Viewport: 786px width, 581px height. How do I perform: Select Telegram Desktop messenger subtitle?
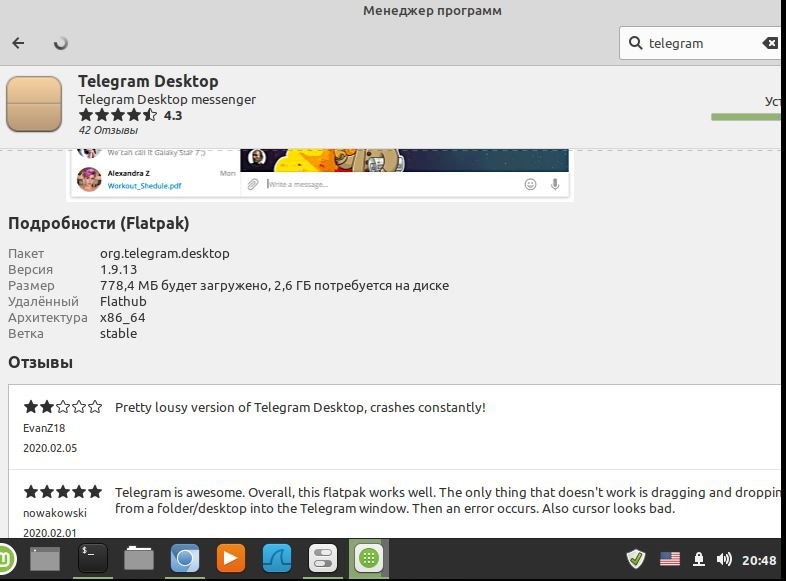[167, 99]
